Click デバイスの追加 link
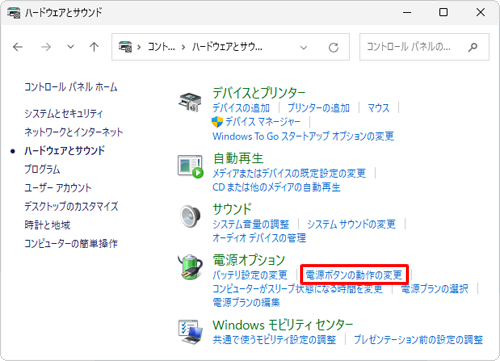This screenshot has width=500, height=361. point(241,108)
